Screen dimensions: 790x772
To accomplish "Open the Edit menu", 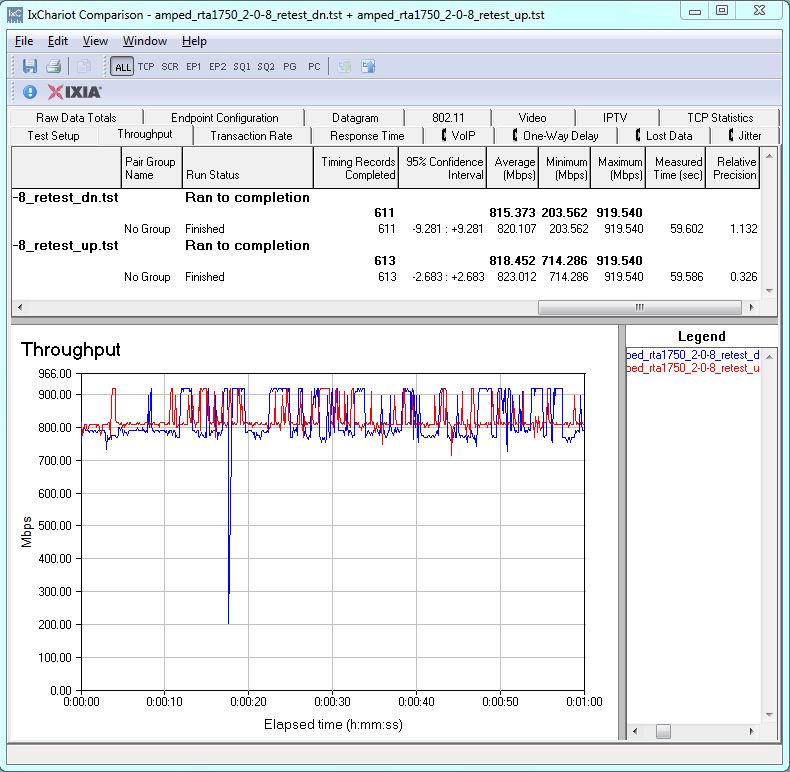I will (x=57, y=41).
